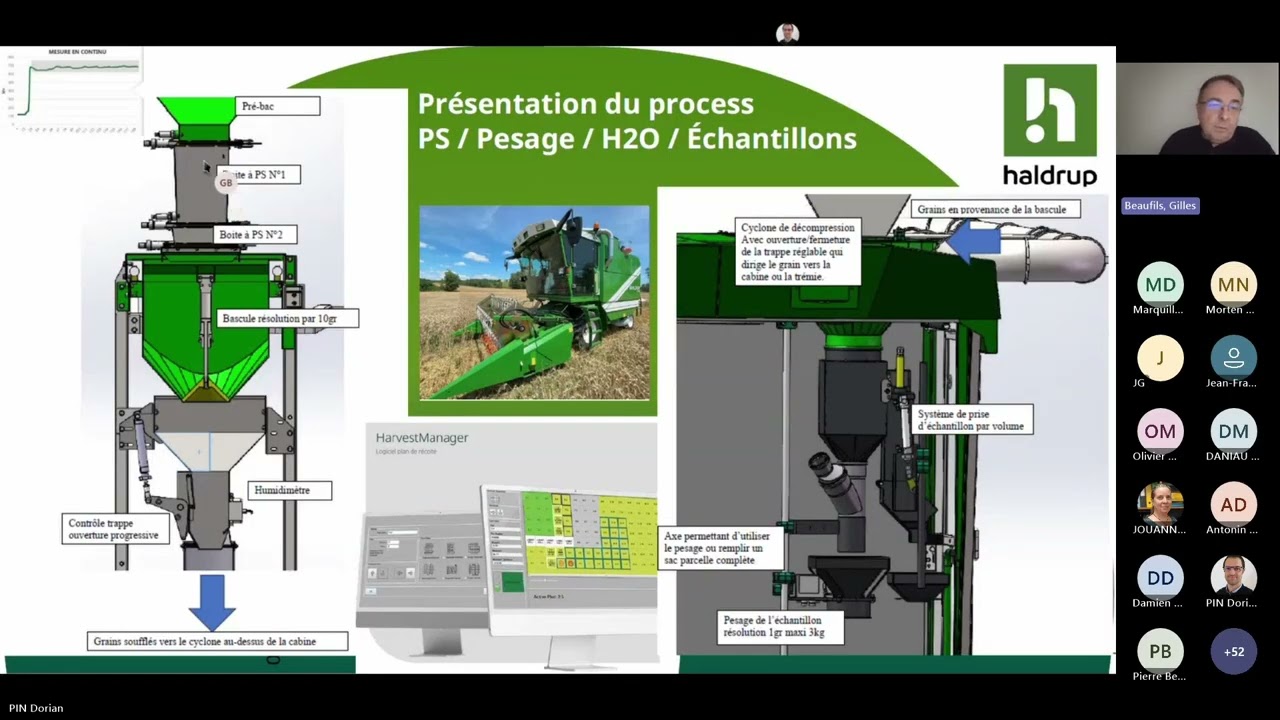Image resolution: width=1280 pixels, height=720 pixels.
Task: Click the Mesure en continu chart thumbnail
Action: pyautogui.click(x=74, y=91)
